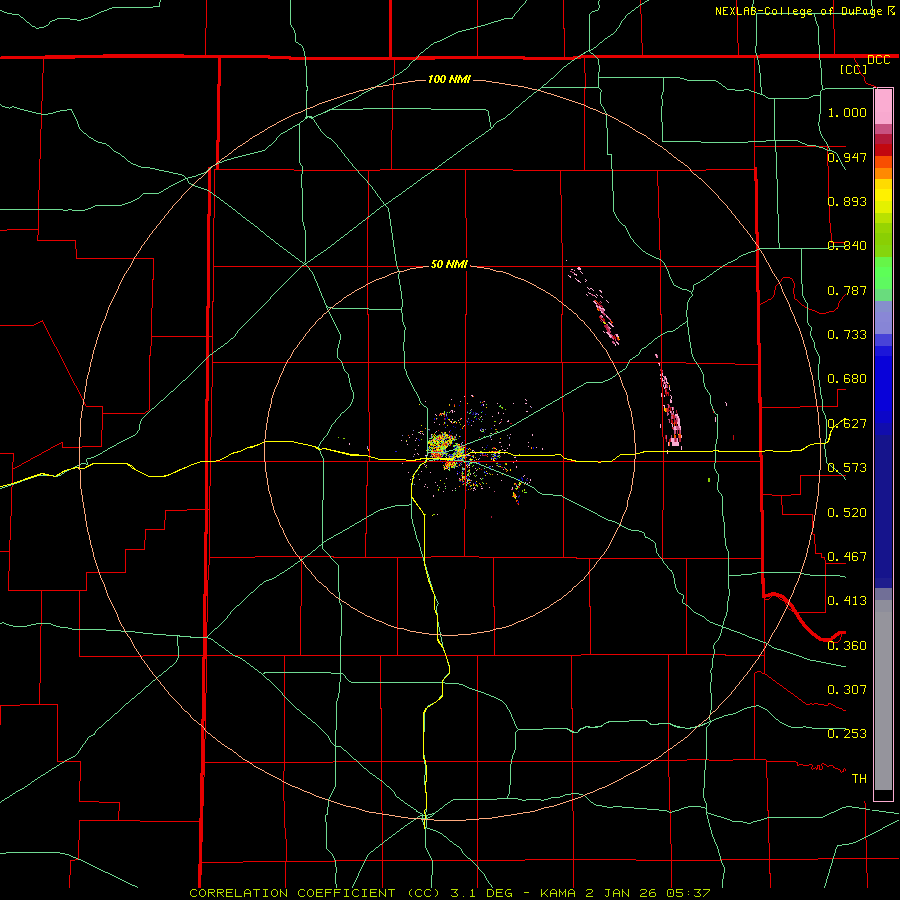Select the "DCC" legend heading
The image size is (900, 900).
click(878, 60)
